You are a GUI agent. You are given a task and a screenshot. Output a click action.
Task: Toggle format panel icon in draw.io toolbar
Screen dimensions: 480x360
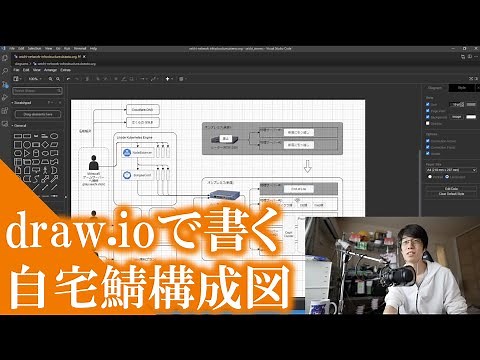tap(477, 79)
